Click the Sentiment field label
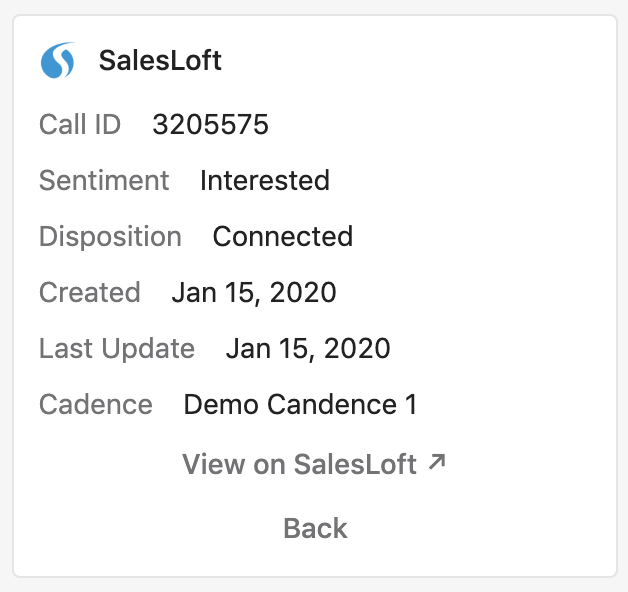The image size is (628, 592). pyautogui.click(x=104, y=180)
